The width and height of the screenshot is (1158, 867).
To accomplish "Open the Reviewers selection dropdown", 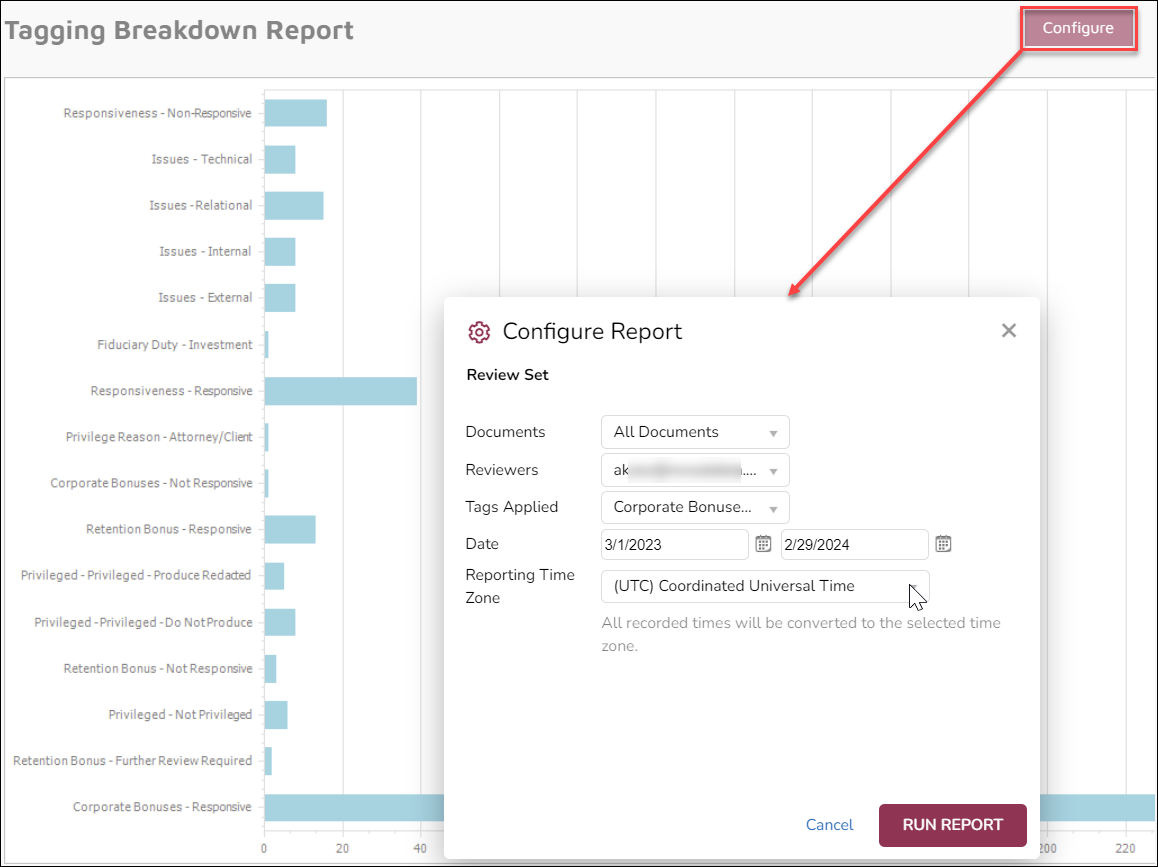I will point(694,470).
